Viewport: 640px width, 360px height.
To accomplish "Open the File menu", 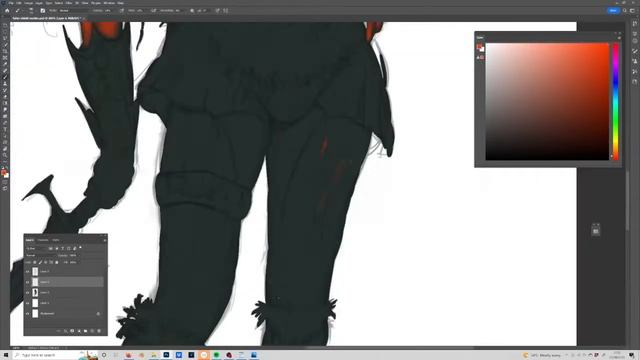I will pos(11,3).
